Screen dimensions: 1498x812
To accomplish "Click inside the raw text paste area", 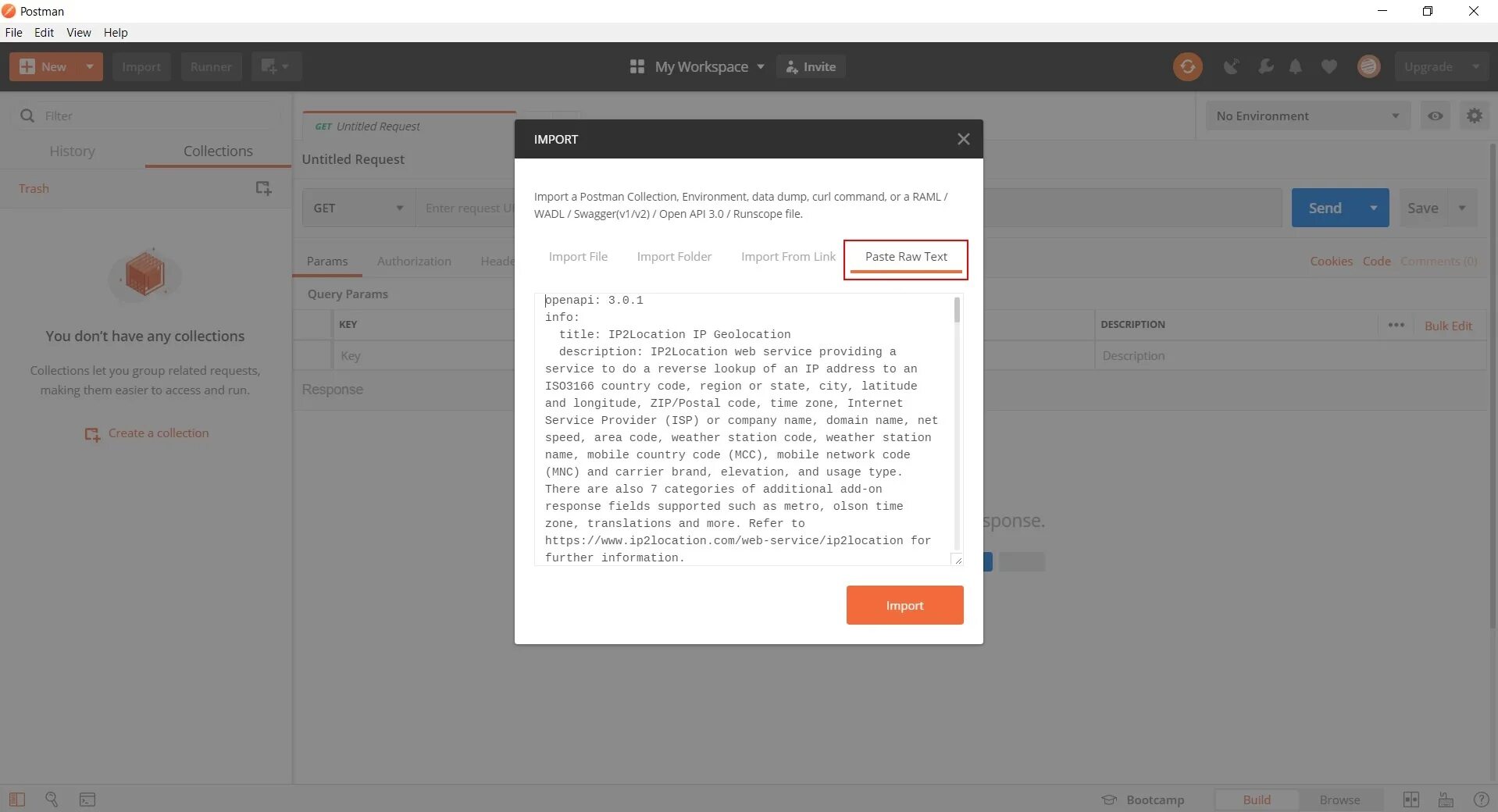I will (744, 429).
